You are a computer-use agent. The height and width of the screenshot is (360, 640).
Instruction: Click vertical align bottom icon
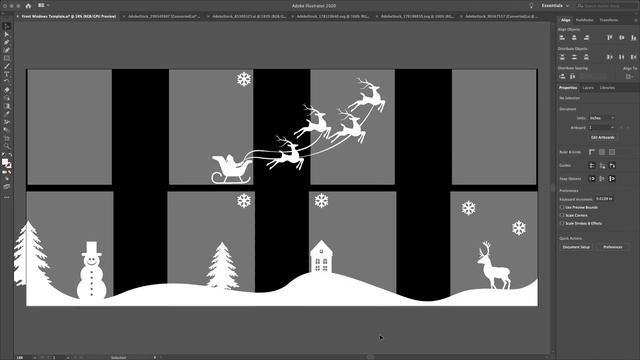point(633,38)
